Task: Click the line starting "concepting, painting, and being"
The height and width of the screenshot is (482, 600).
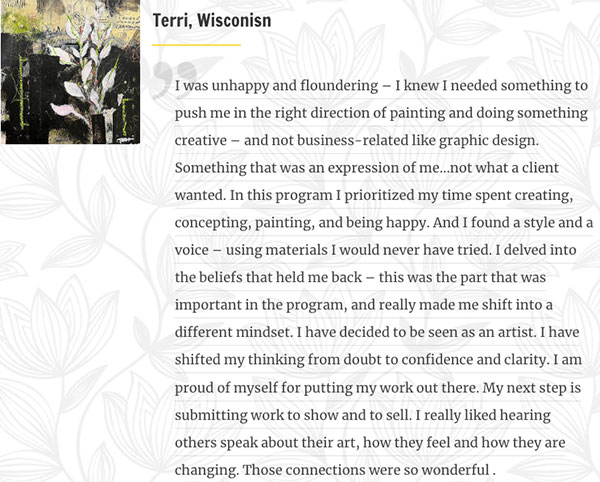Action: tap(384, 223)
